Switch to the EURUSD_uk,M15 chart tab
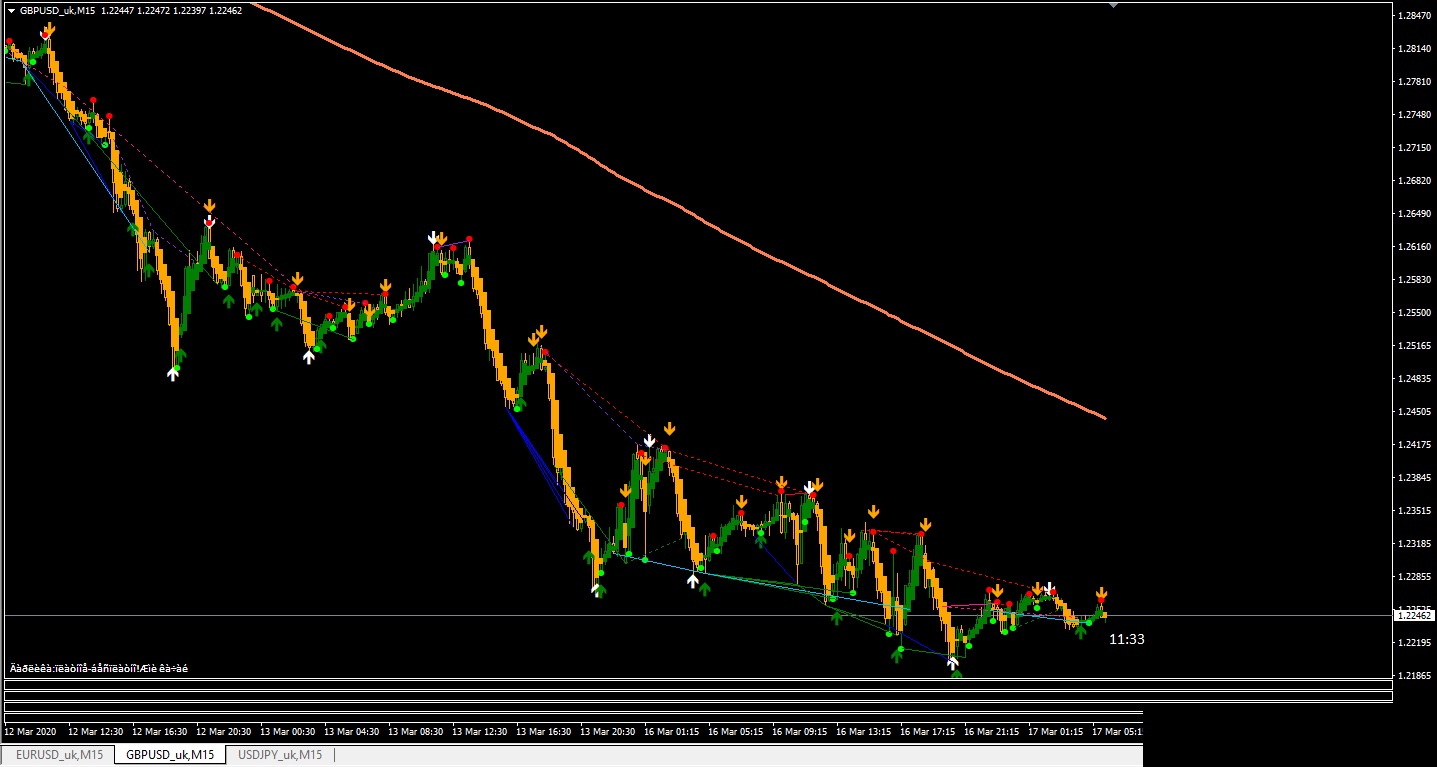This screenshot has width=1437, height=767. coord(59,754)
